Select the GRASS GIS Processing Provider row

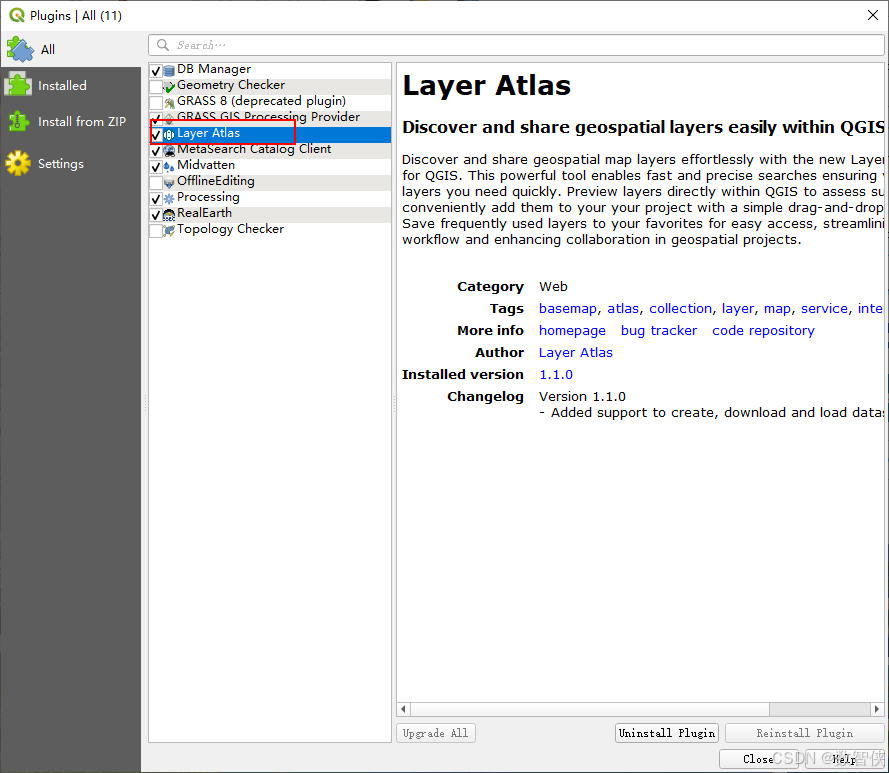[x=270, y=116]
